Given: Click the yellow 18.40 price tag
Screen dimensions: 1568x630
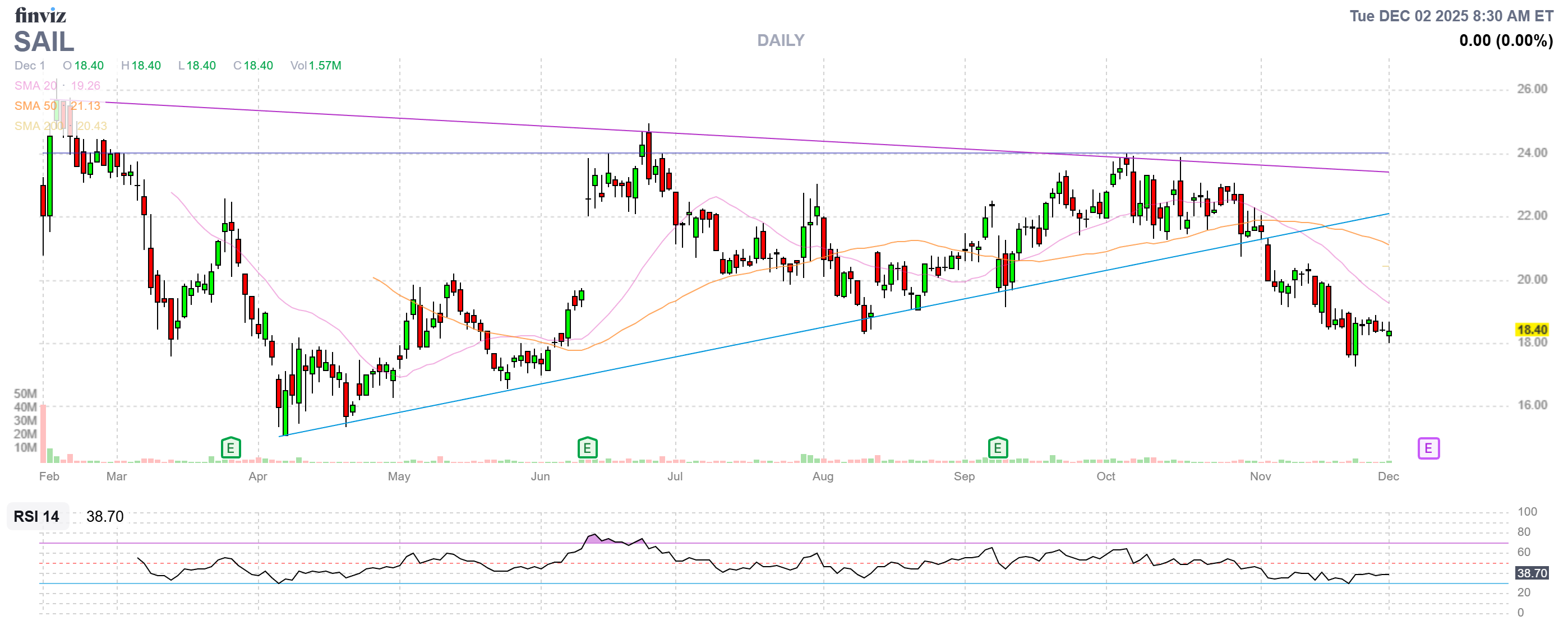Looking at the screenshot, I should [x=1532, y=330].
